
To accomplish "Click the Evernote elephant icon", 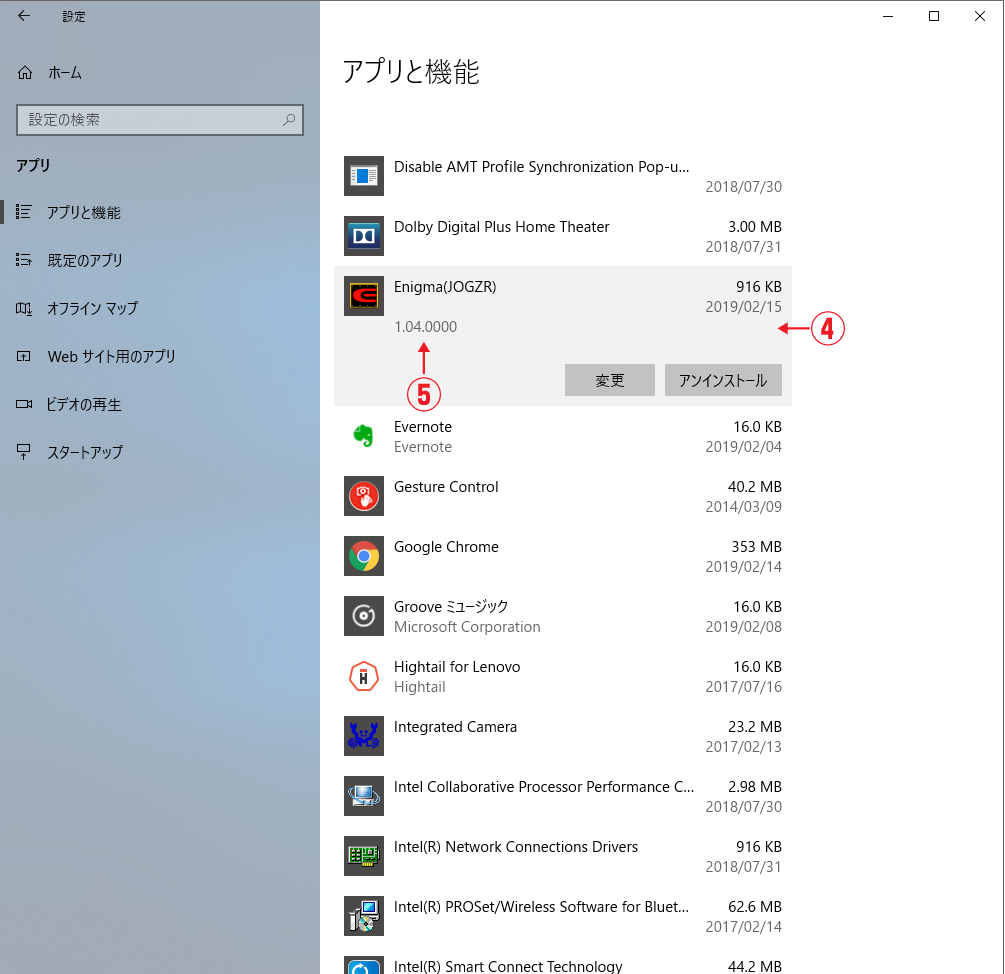I will click(x=363, y=436).
